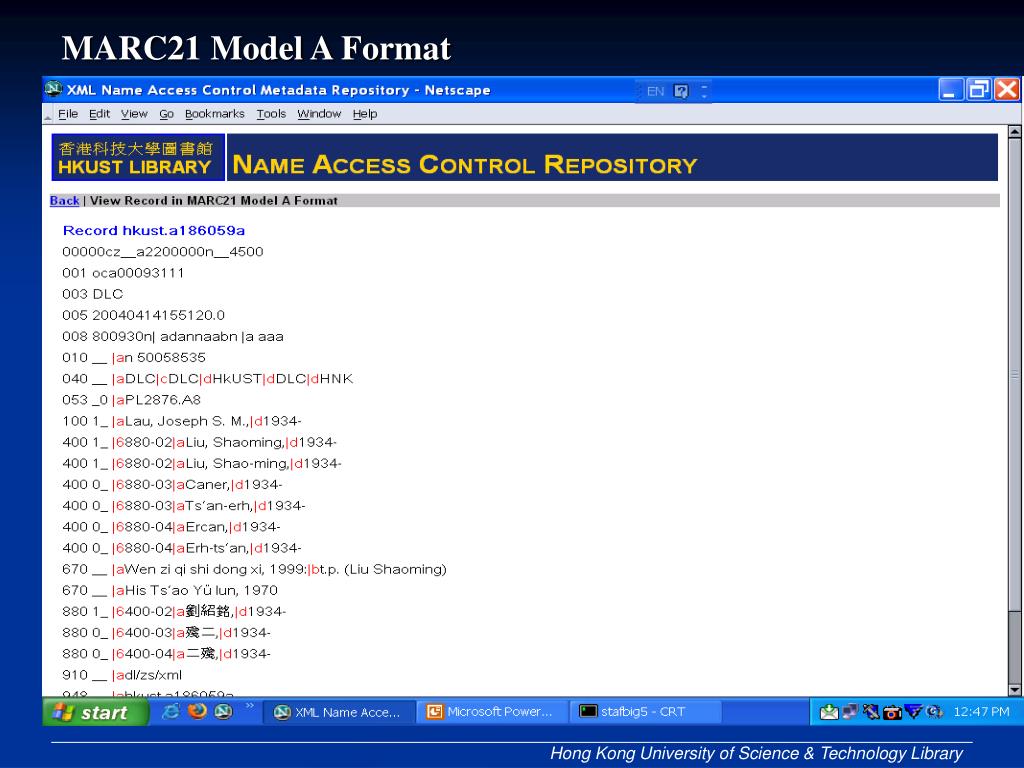Viewport: 1024px width, 768px height.
Task: Open the File menu
Action: point(68,114)
